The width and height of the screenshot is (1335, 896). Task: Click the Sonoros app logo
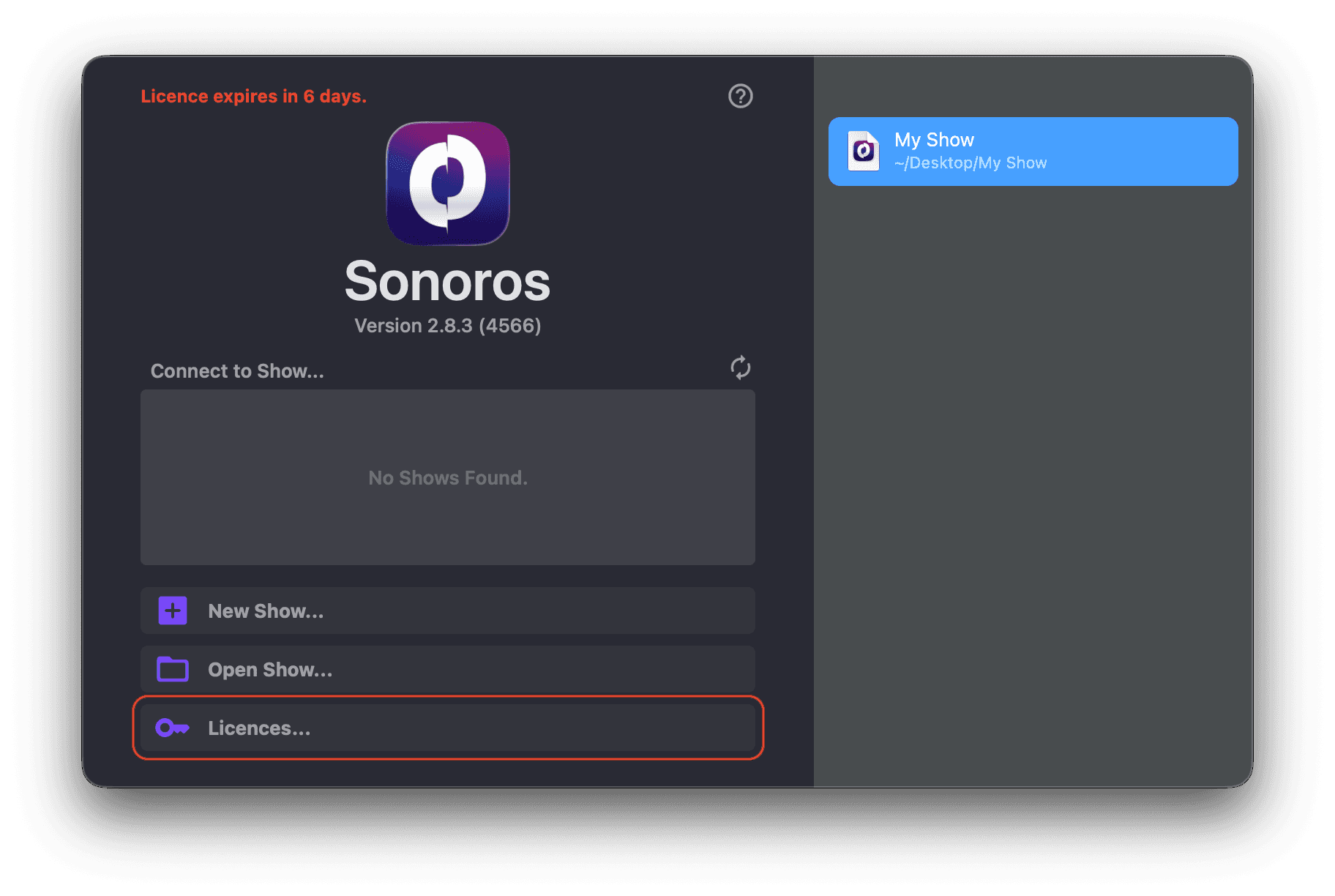tap(448, 183)
